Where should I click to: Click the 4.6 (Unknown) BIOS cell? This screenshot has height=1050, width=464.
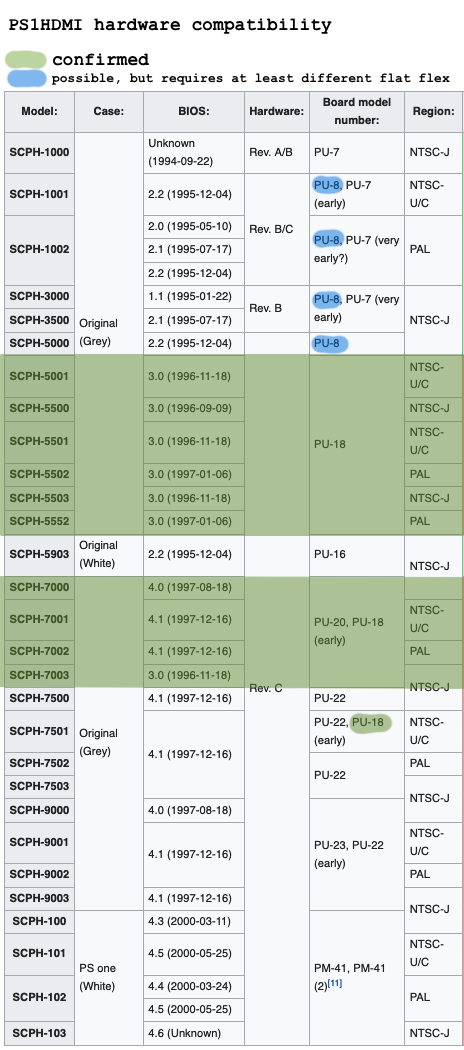[194, 1033]
